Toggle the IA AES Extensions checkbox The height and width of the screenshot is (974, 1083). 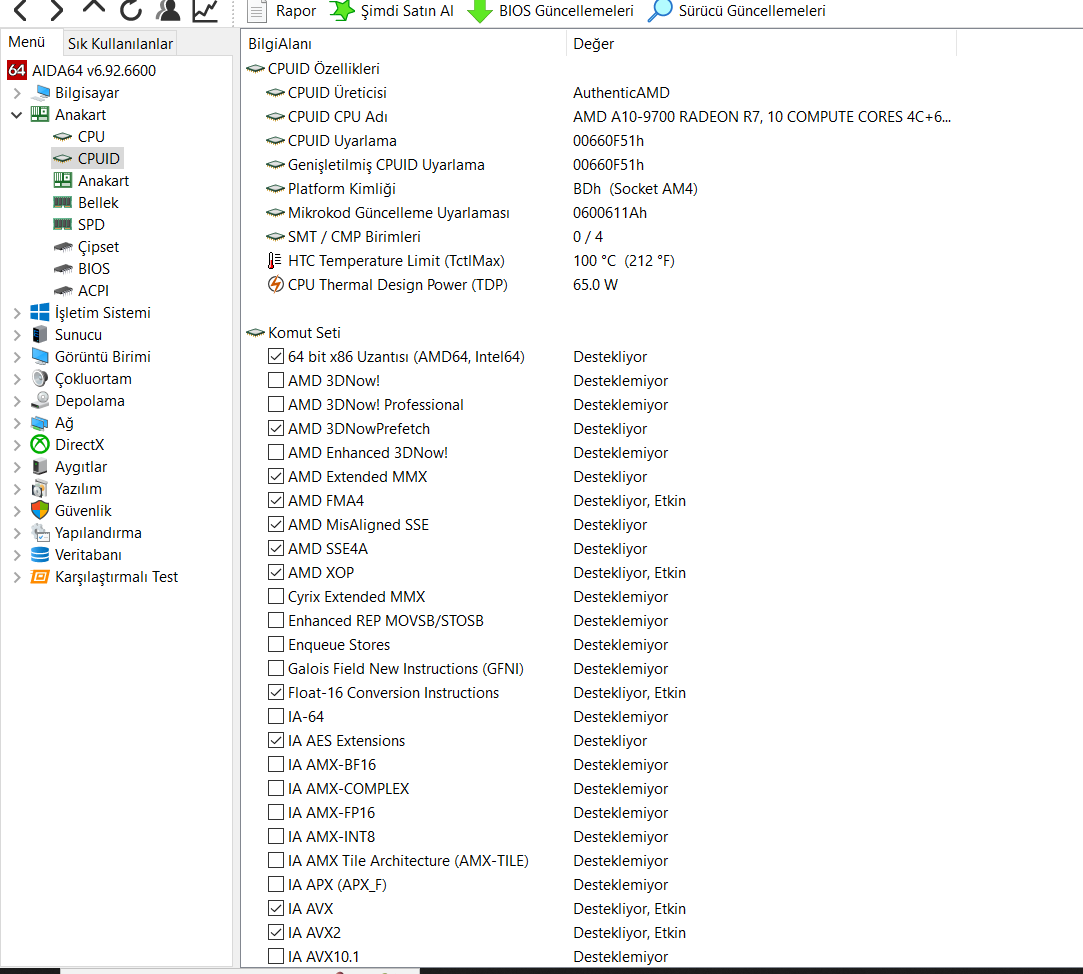click(276, 741)
